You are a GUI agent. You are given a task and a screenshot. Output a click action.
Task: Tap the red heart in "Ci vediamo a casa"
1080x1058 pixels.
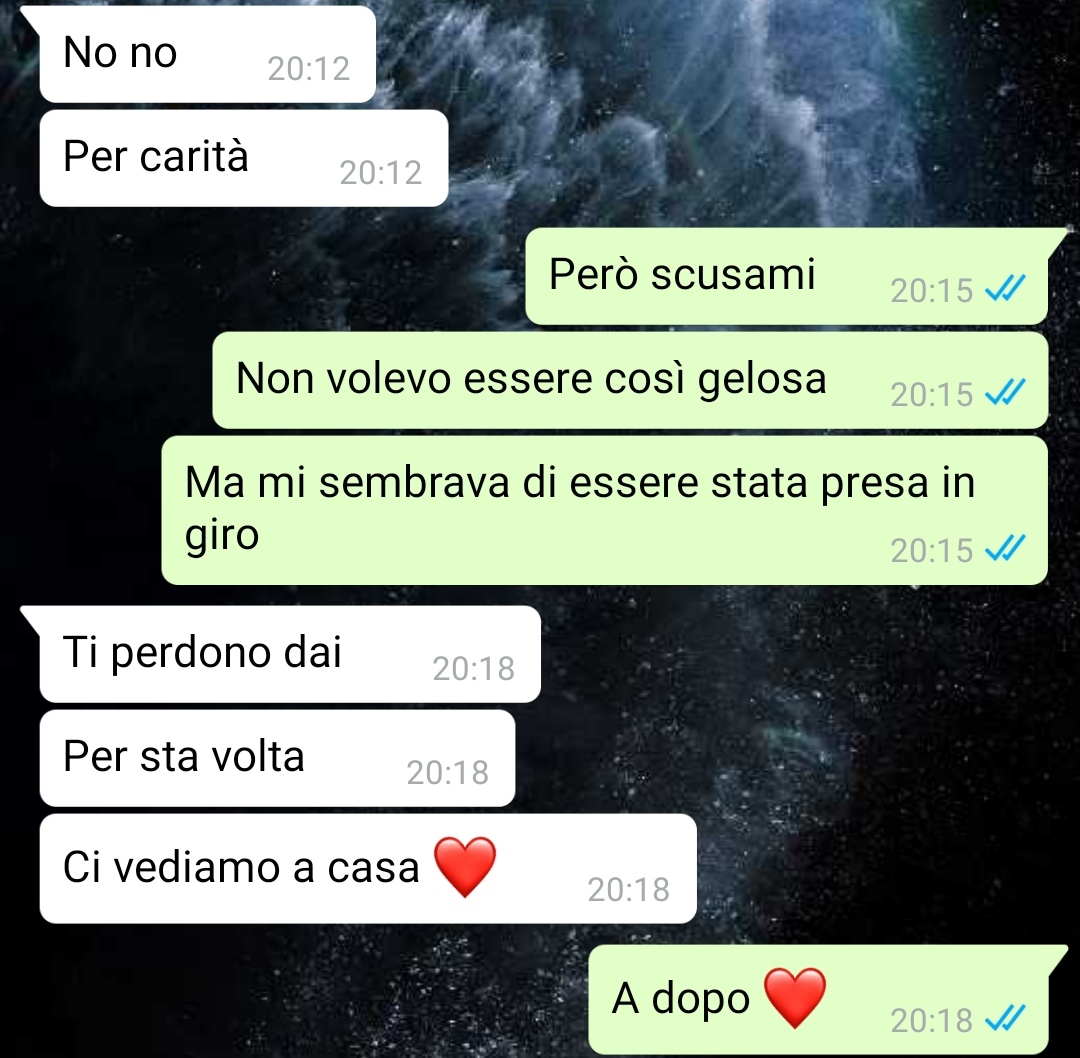click(465, 867)
